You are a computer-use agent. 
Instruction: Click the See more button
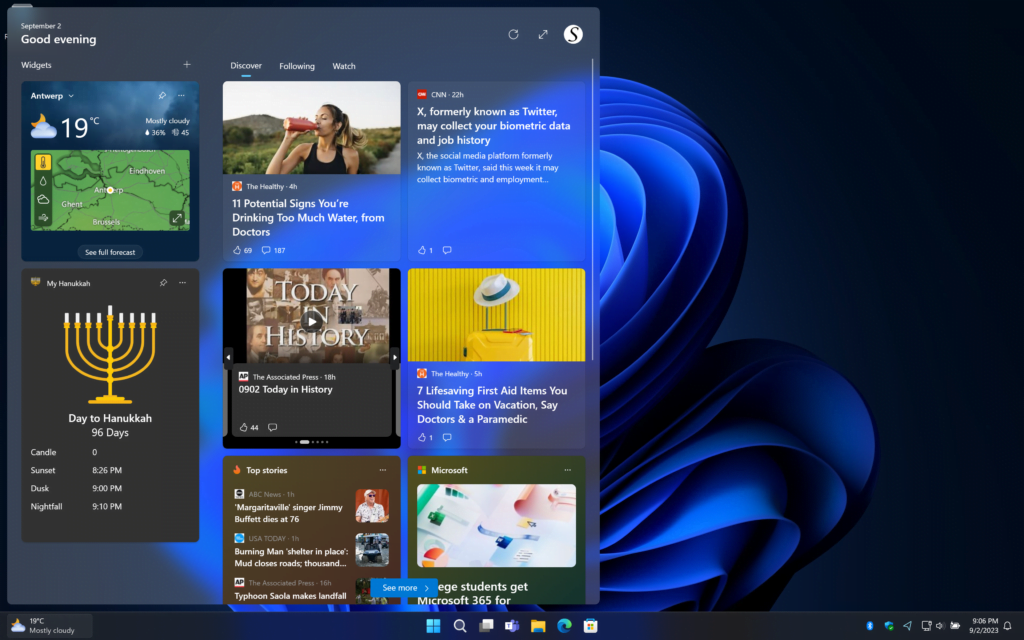click(404, 588)
